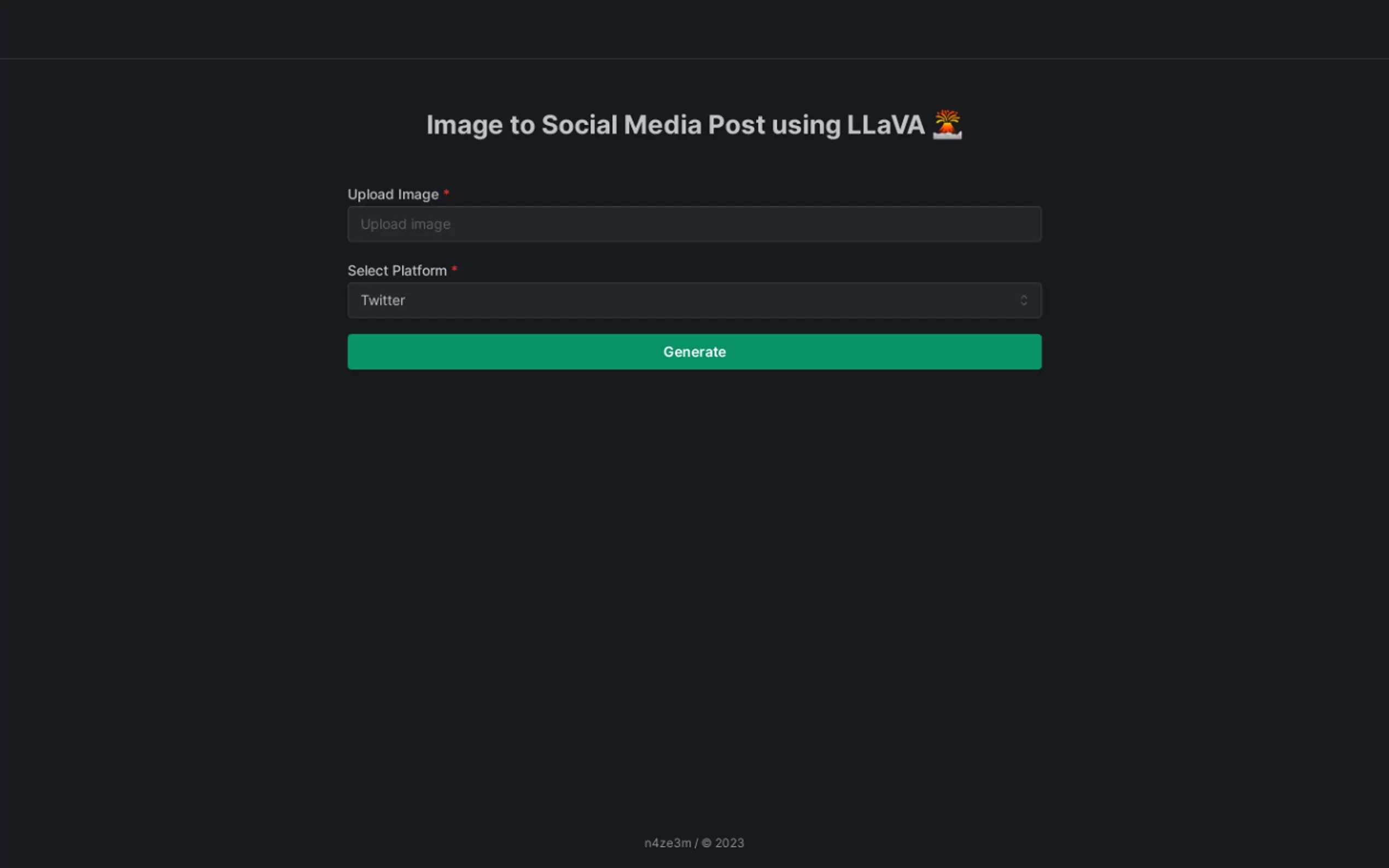
Task: Click the red asterisk beside Upload Image
Action: (x=446, y=192)
